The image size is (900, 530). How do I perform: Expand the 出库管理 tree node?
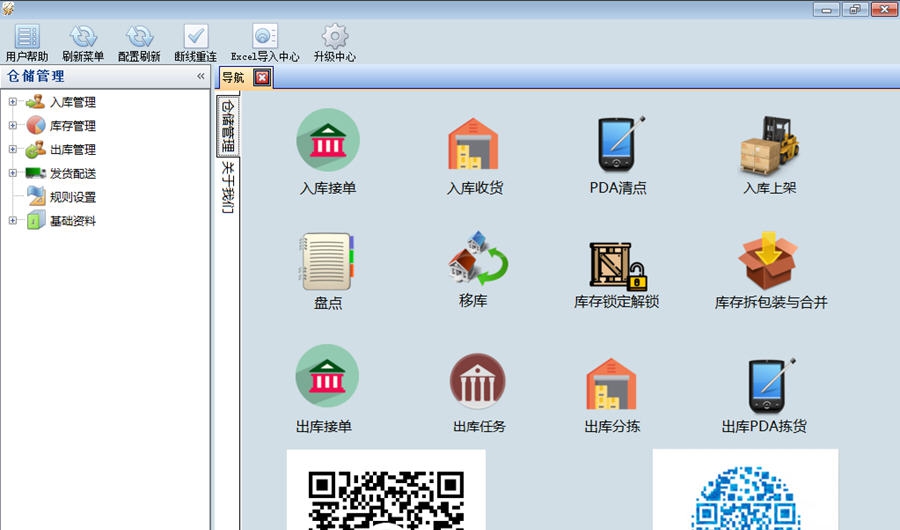click(13, 149)
